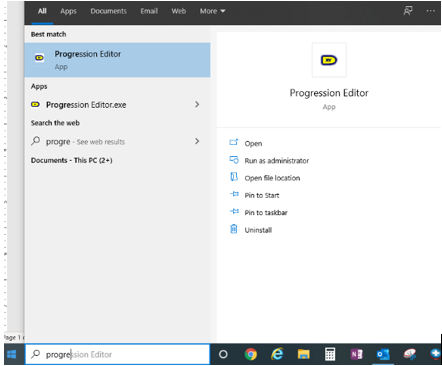
Task: Switch to the Documents tab
Action: click(x=109, y=11)
